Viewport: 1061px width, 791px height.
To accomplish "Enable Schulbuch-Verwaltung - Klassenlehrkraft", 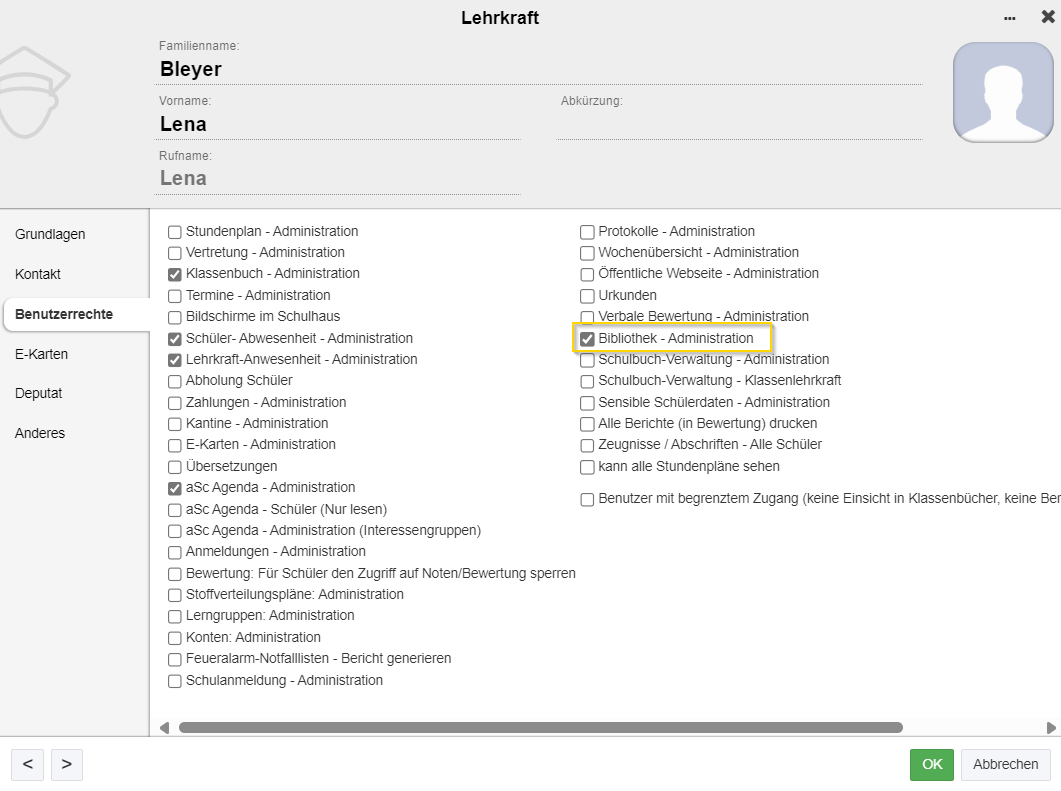I will pos(587,382).
